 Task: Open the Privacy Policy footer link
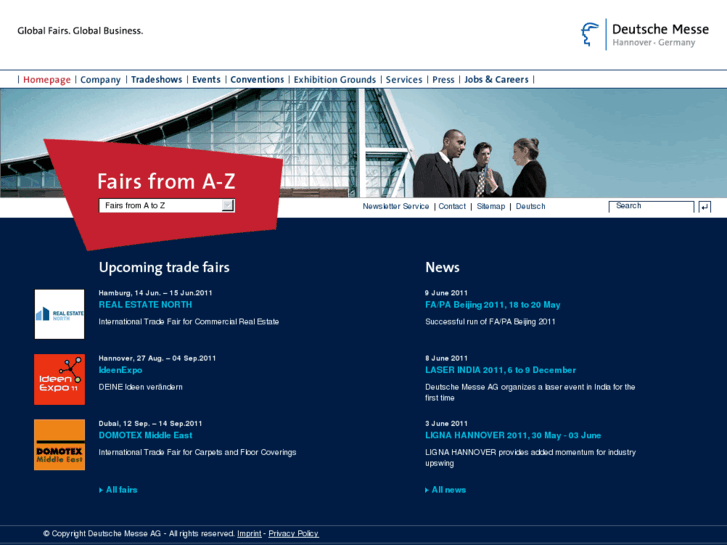pyautogui.click(x=293, y=533)
